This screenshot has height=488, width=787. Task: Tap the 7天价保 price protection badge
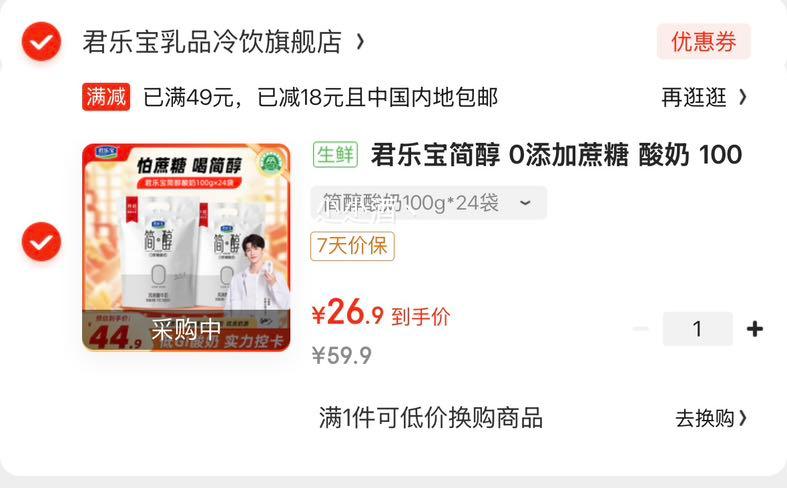coord(352,246)
